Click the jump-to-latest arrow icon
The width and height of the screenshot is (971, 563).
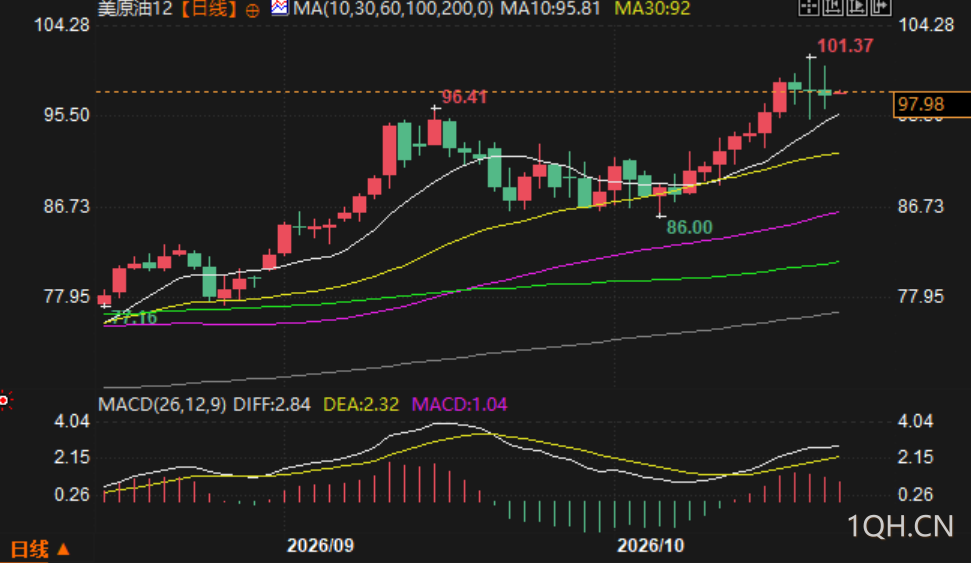pyautogui.click(x=881, y=7)
